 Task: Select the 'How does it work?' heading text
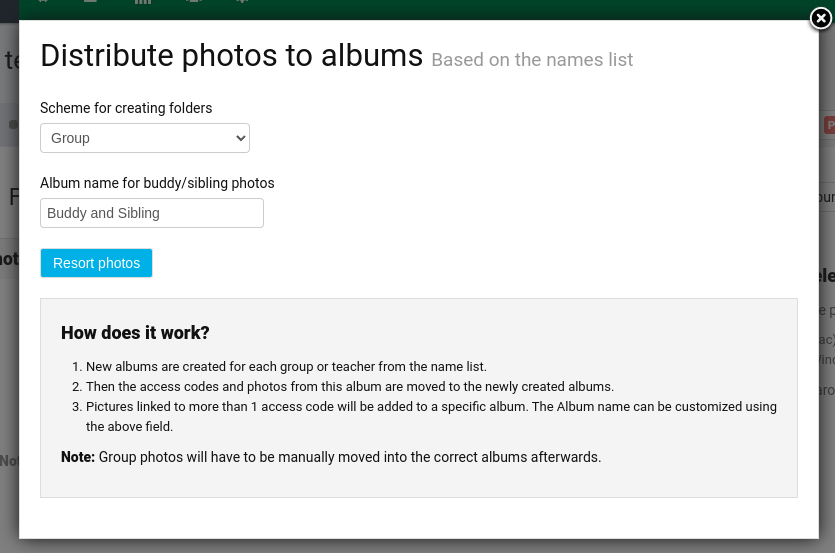click(135, 333)
